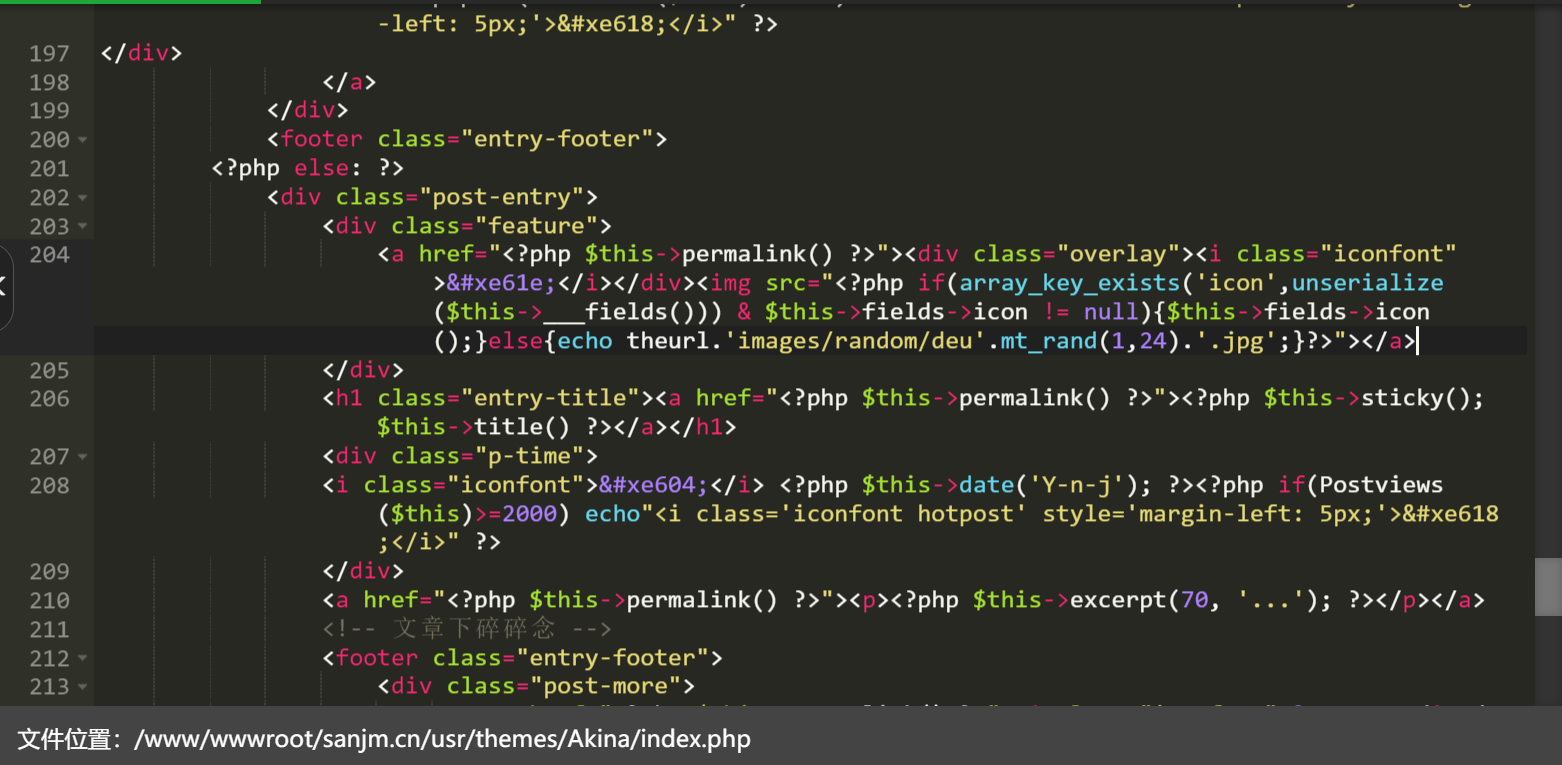Collapse the p-time div at line 207
The image size is (1562, 765).
click(x=82, y=457)
